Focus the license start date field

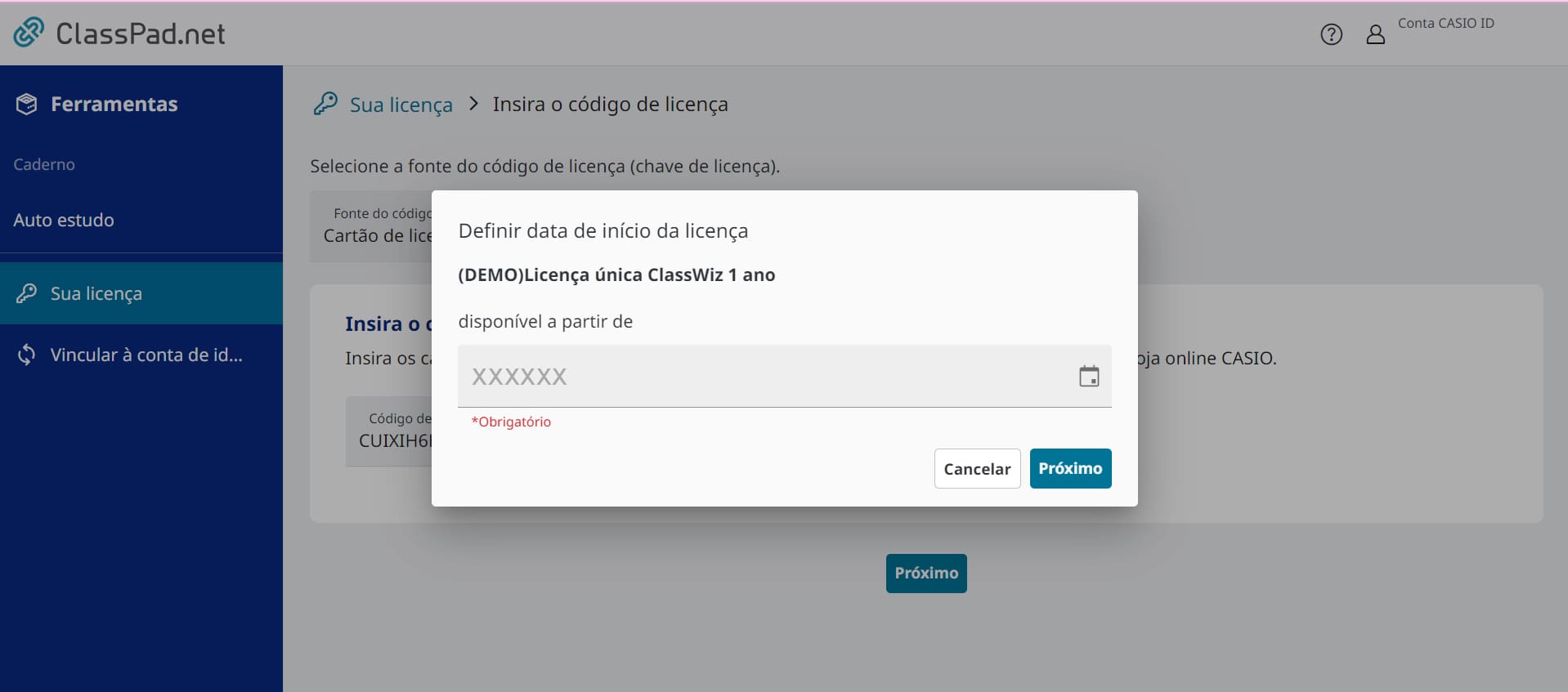pyautogui.click(x=784, y=376)
